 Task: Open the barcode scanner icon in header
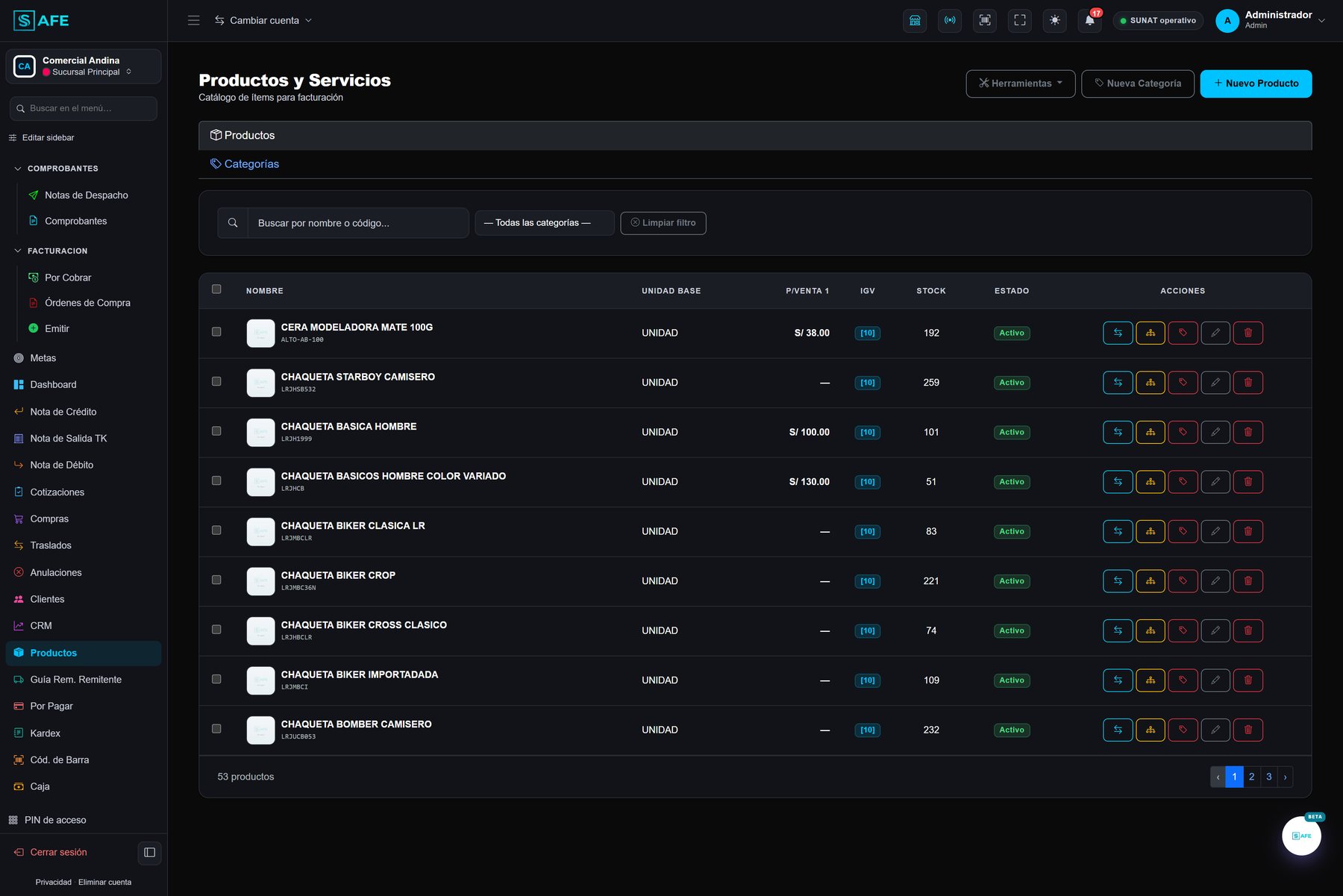[x=985, y=21]
